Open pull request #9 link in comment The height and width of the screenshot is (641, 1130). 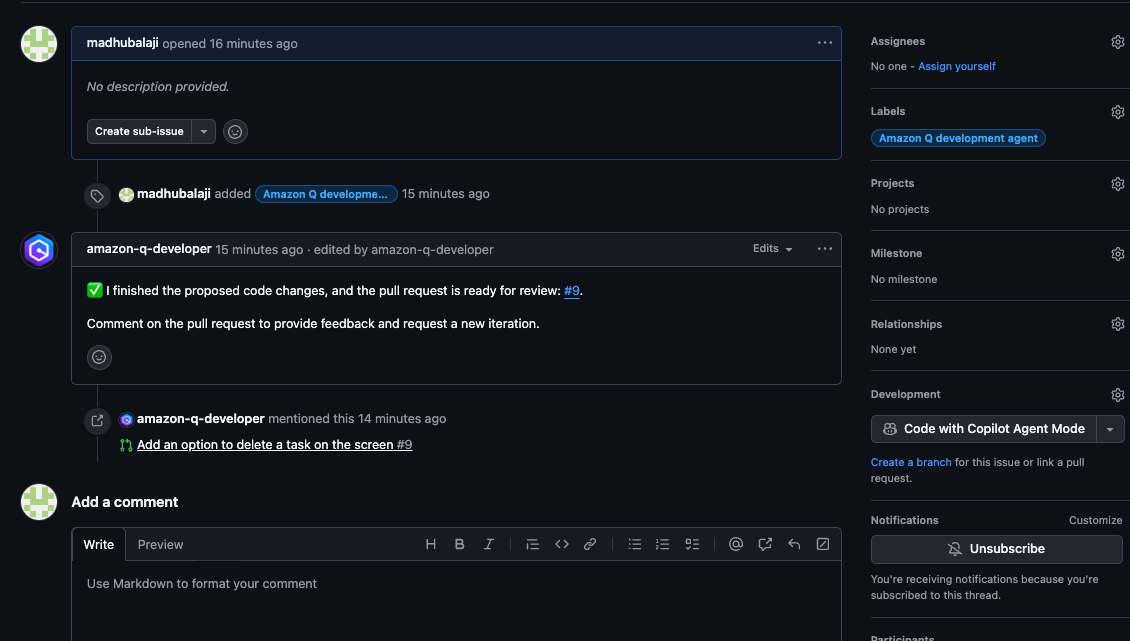pos(571,291)
